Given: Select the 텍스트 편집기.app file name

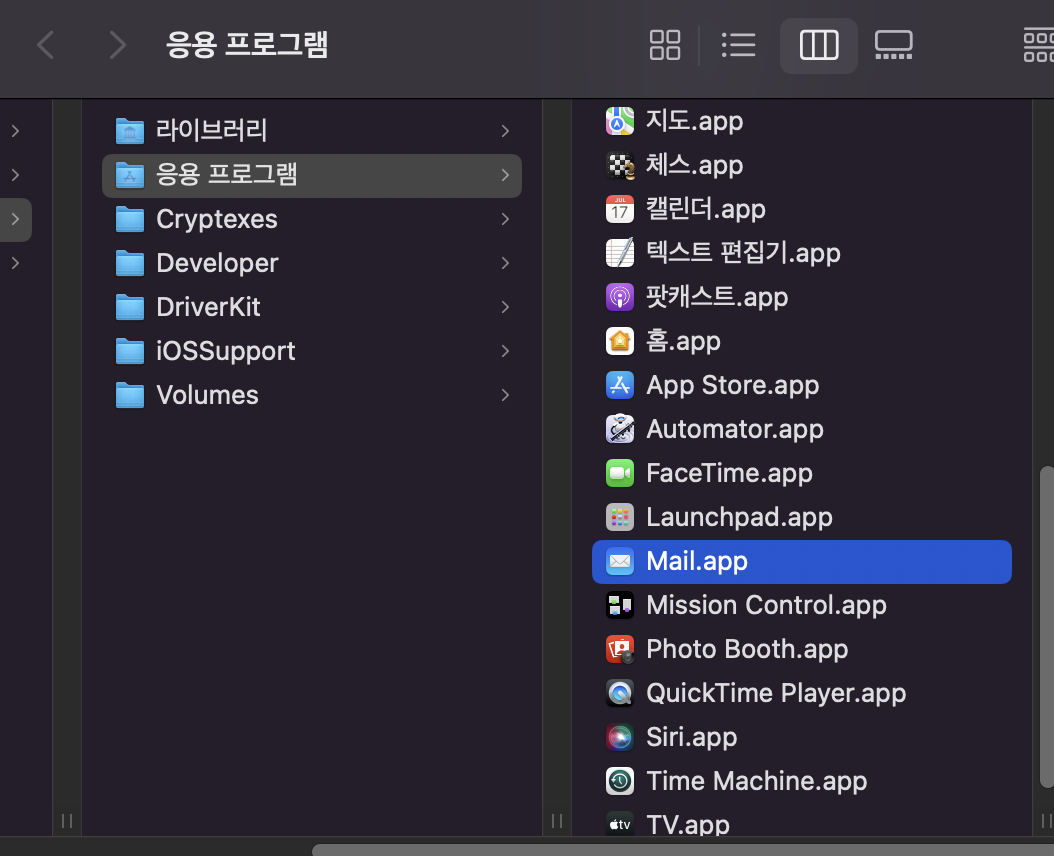Looking at the screenshot, I should coord(743,253).
